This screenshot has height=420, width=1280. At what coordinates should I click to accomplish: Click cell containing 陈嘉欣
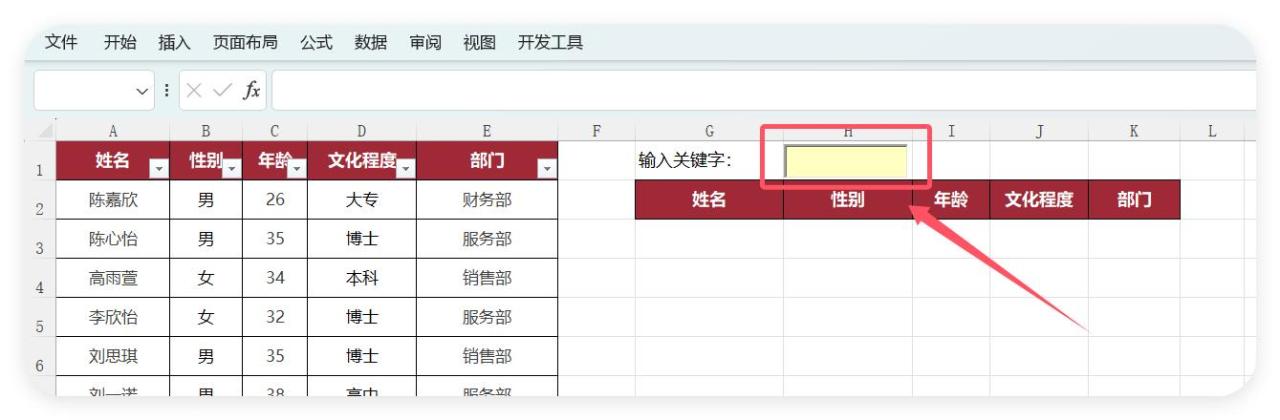tap(113, 200)
